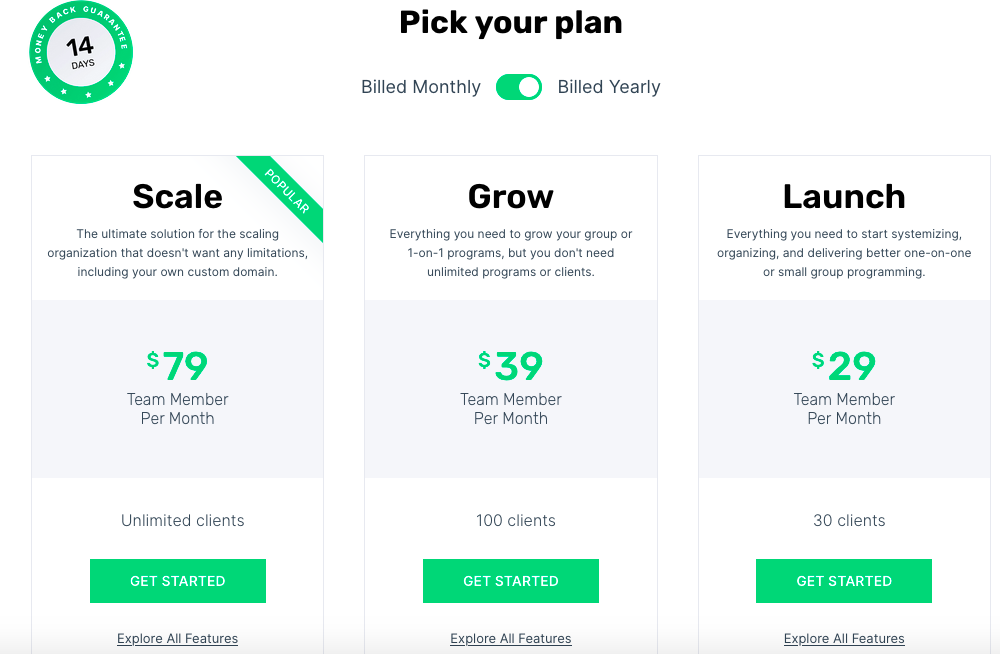Click the Scale plan heading
Screen dimensions: 1000x654
pos(178,196)
